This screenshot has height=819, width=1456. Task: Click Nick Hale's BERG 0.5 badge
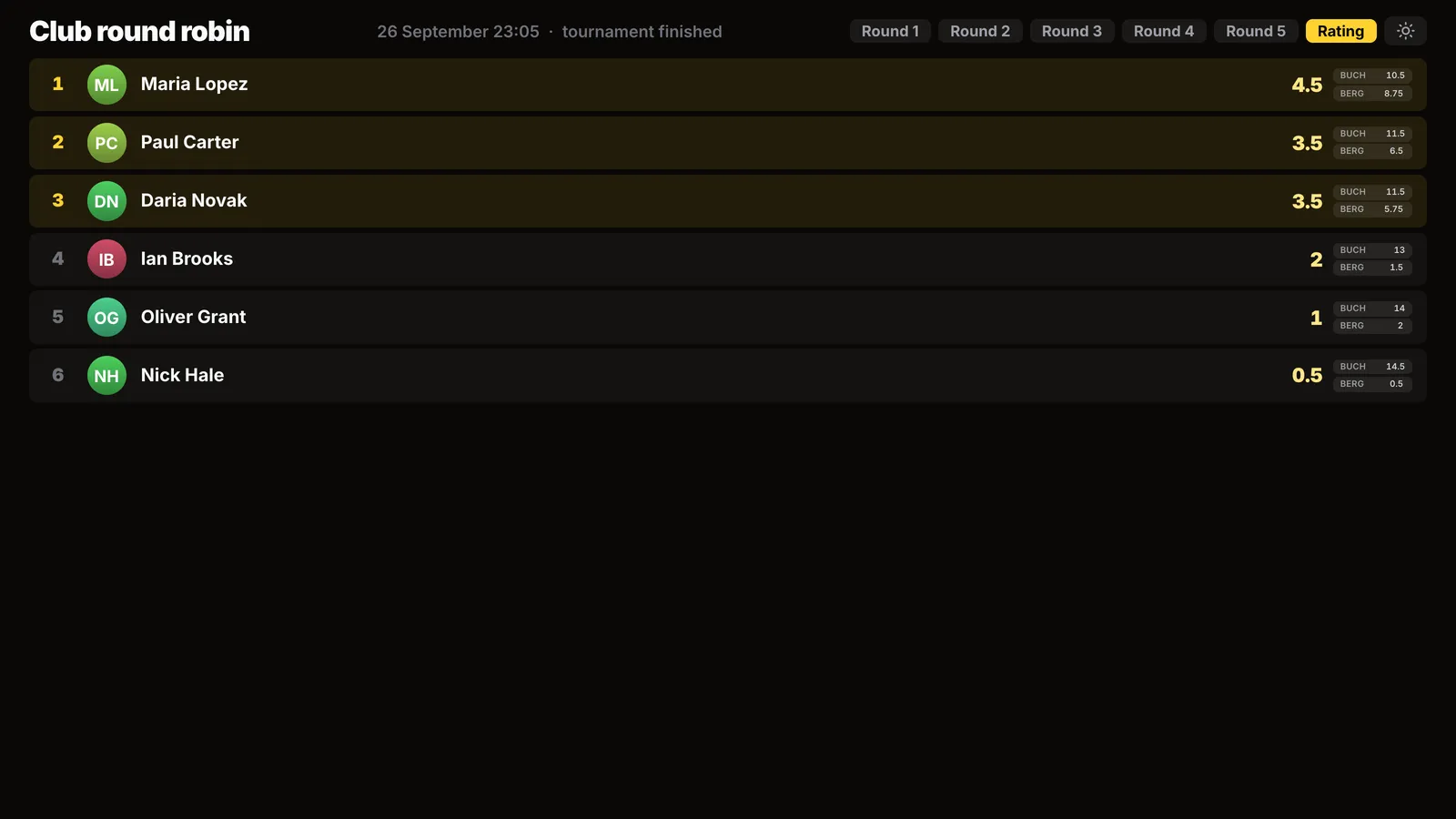1372,384
